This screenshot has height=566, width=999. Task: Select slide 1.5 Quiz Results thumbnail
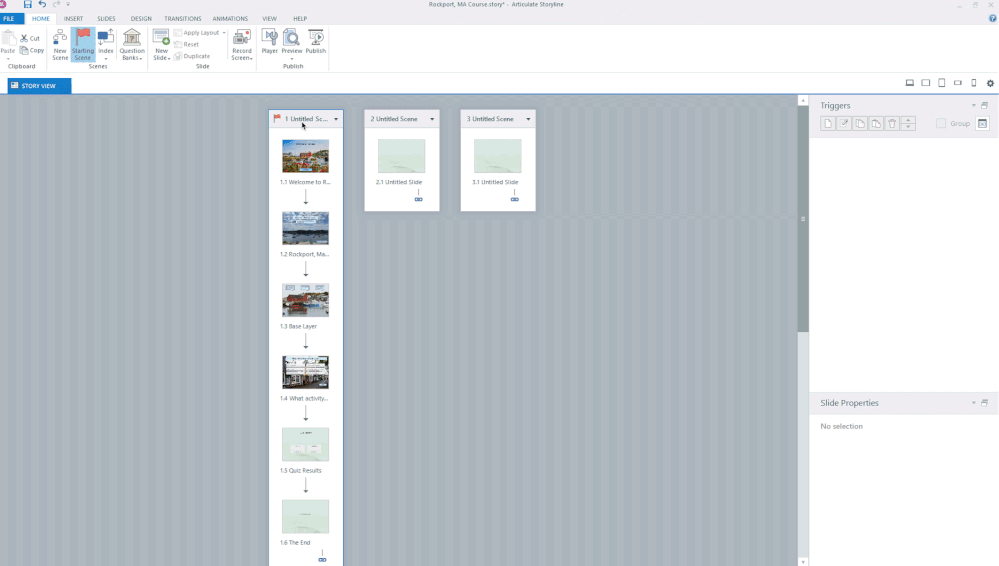coord(306,444)
